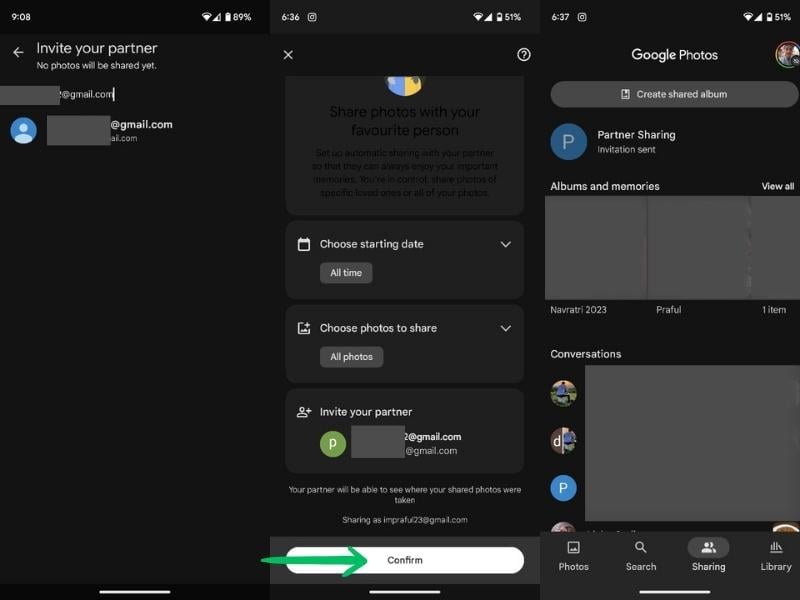Expand the Choose photos to share chevron

[x=505, y=328]
